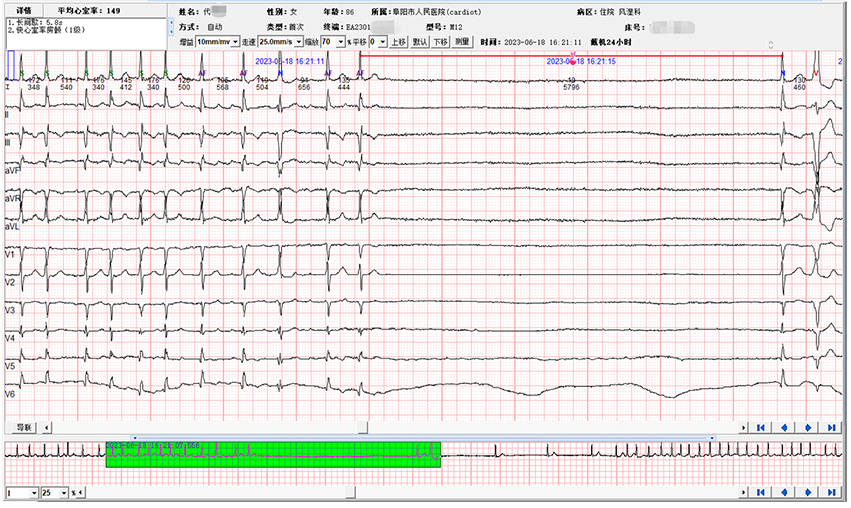Image resolution: width=851 pixels, height=508 pixels.
Task: Click the 测量 measure button
Action: tap(462, 42)
